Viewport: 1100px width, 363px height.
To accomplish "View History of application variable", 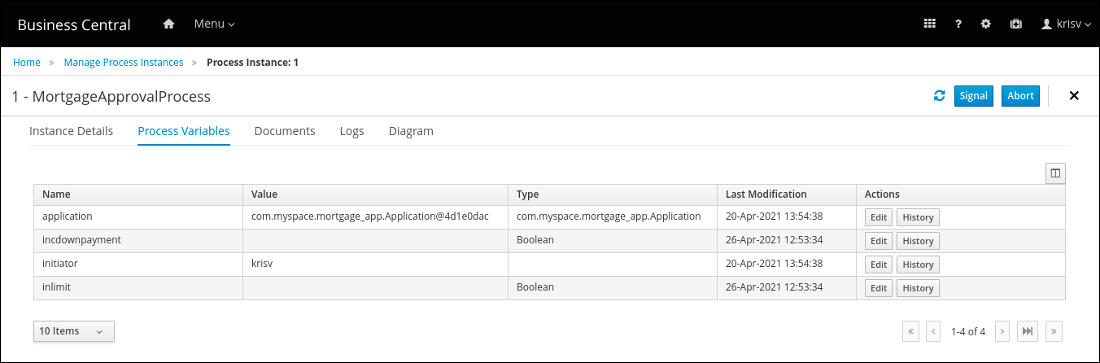I will (918, 218).
